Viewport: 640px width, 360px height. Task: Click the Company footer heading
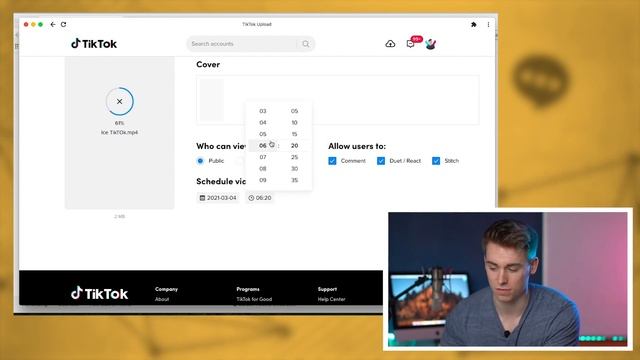pyautogui.click(x=167, y=289)
